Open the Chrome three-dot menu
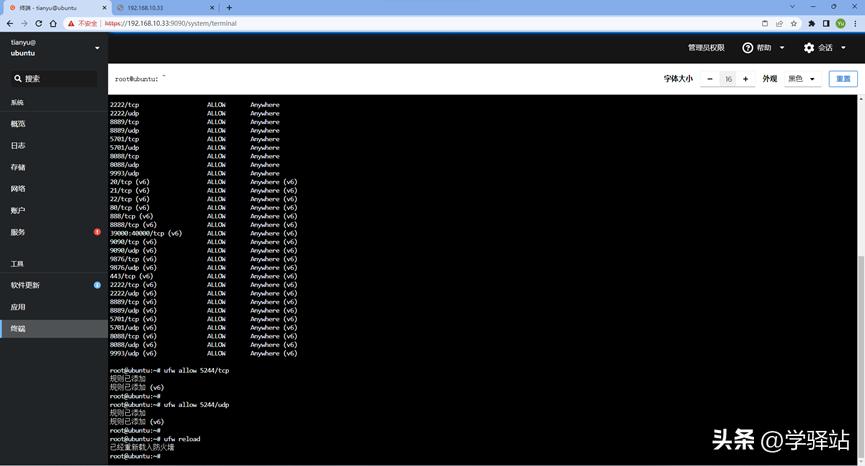 tap(856, 23)
